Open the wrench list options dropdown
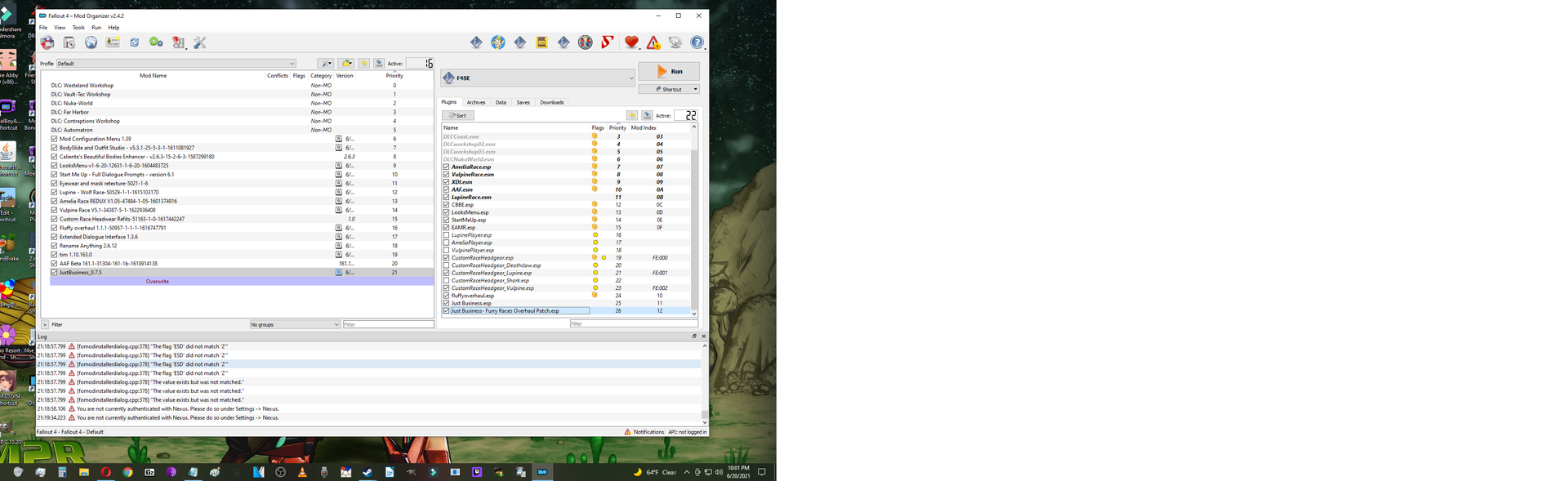This screenshot has width=1568, height=481. [325, 63]
